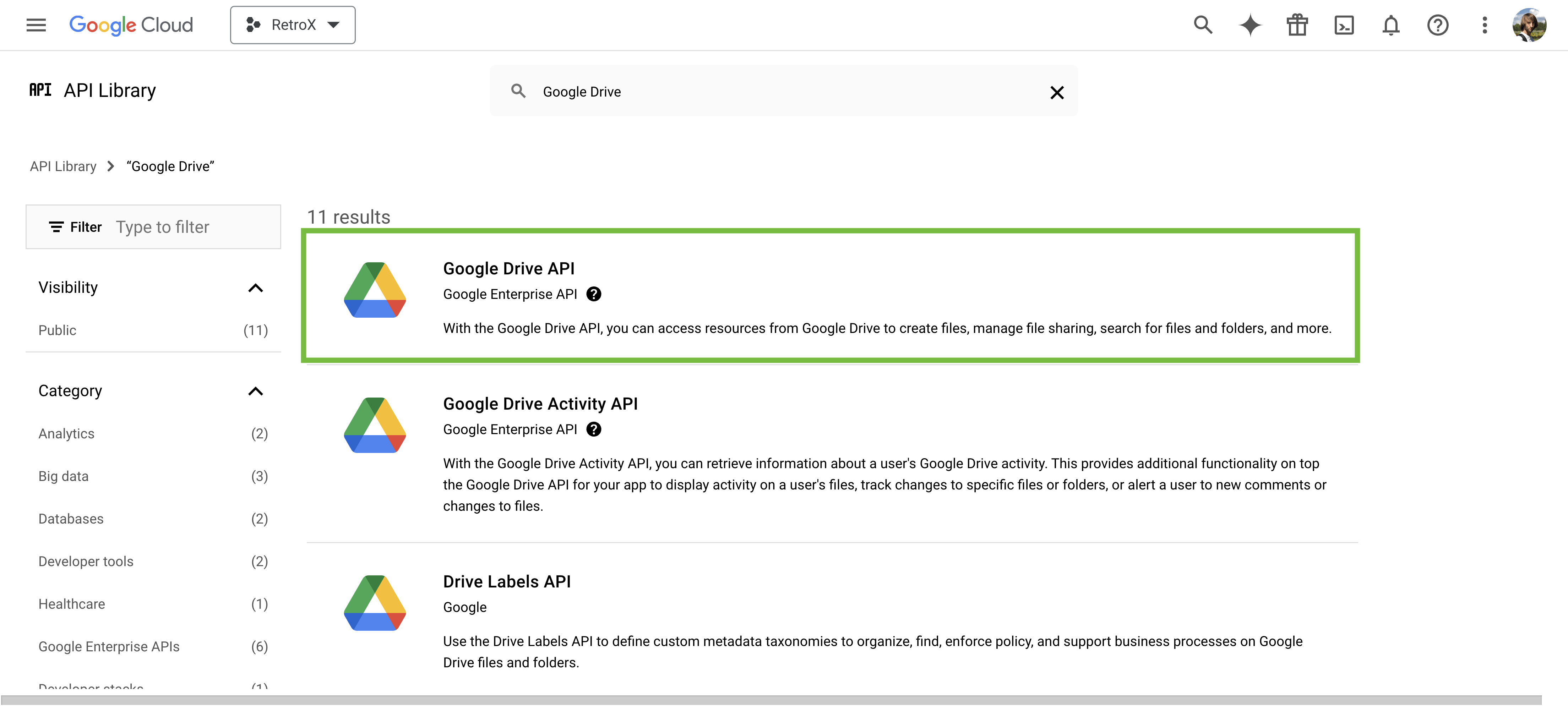Click the API icon beside API Library title

point(40,90)
